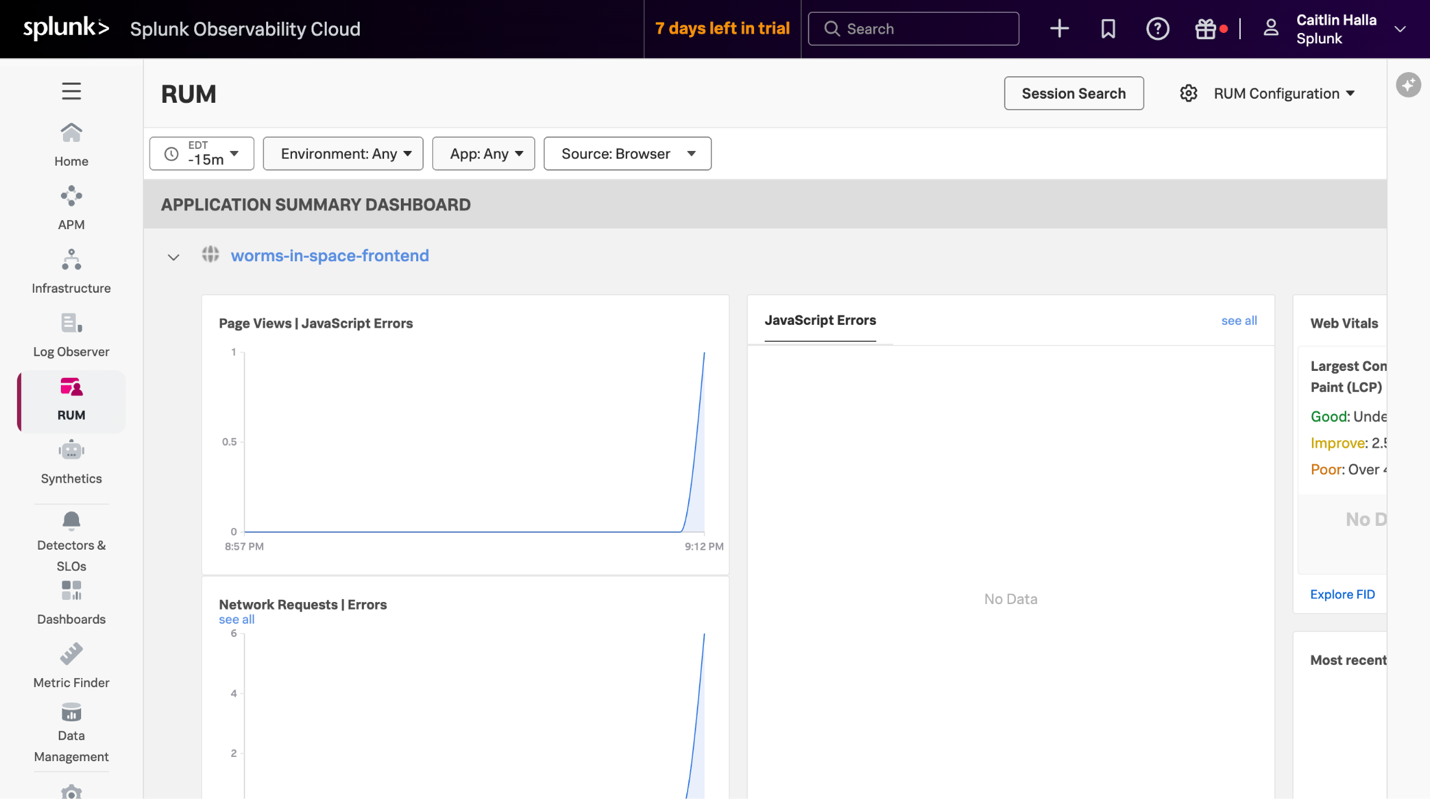Click the 7 days left in trial text
The width and height of the screenshot is (1430, 799).
[x=722, y=28]
